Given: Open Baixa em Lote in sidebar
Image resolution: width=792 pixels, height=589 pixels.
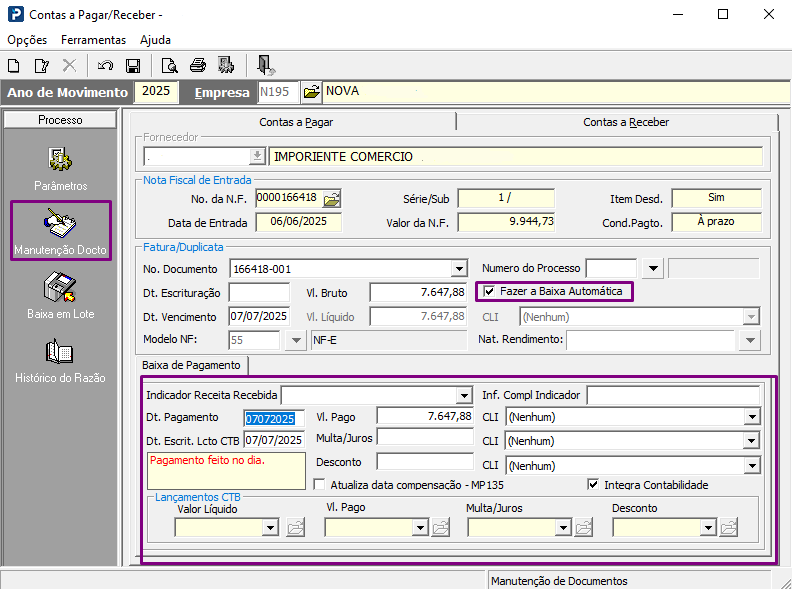Looking at the screenshot, I should coord(60,288).
